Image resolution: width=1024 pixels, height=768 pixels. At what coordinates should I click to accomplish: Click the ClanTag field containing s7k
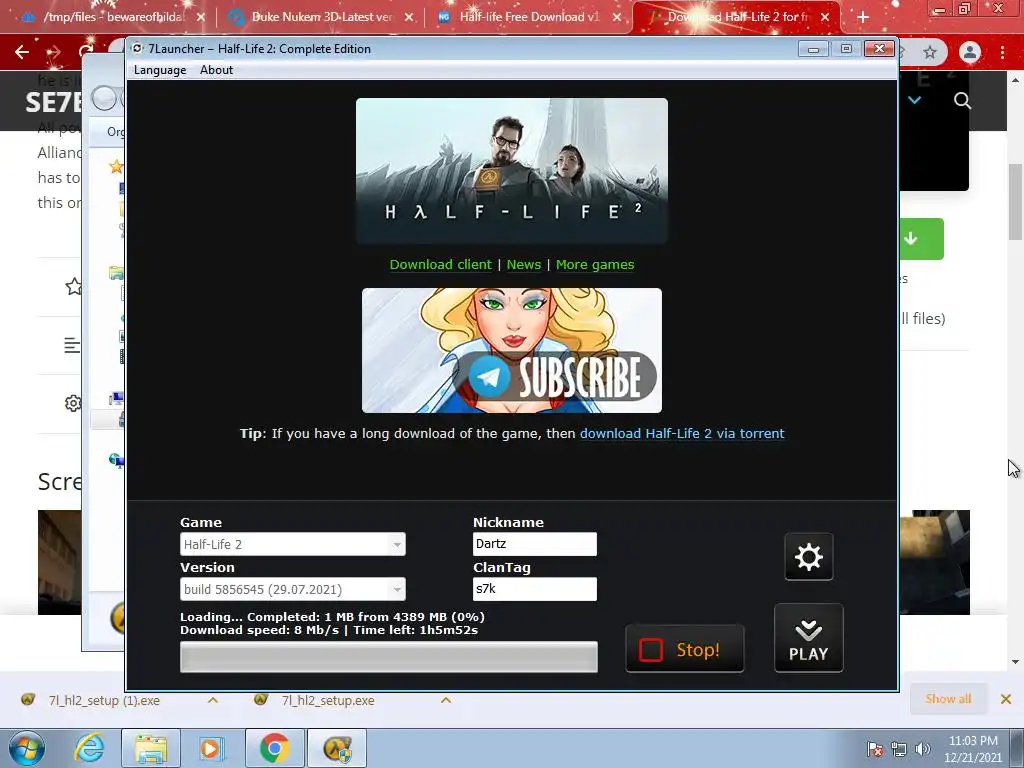click(x=534, y=589)
